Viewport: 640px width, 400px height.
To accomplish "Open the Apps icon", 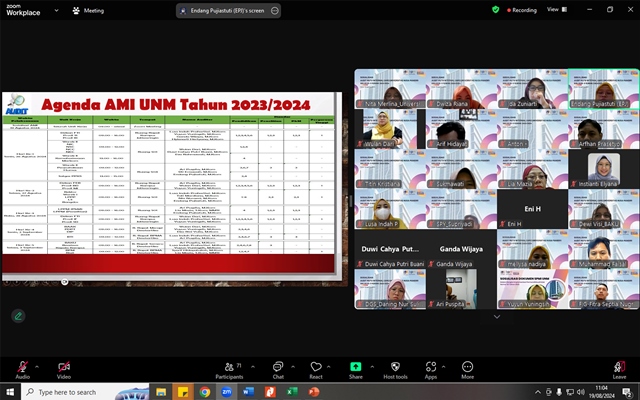I will pyautogui.click(x=430, y=367).
